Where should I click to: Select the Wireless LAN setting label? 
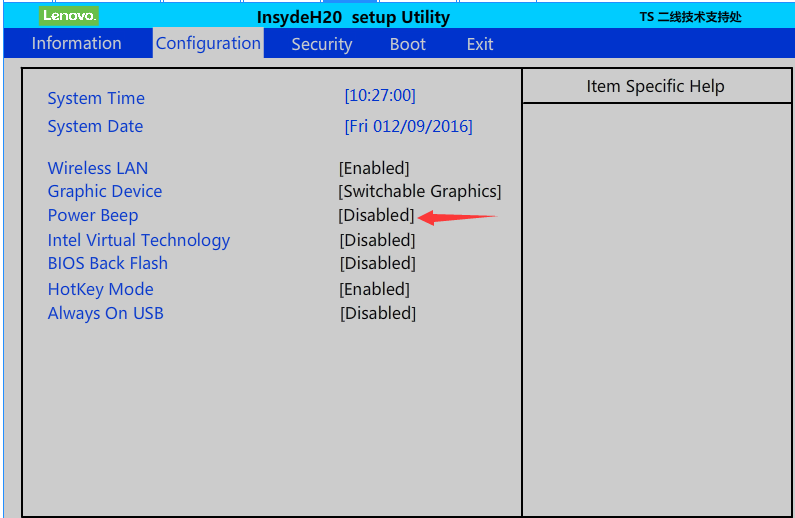pyautogui.click(x=98, y=168)
